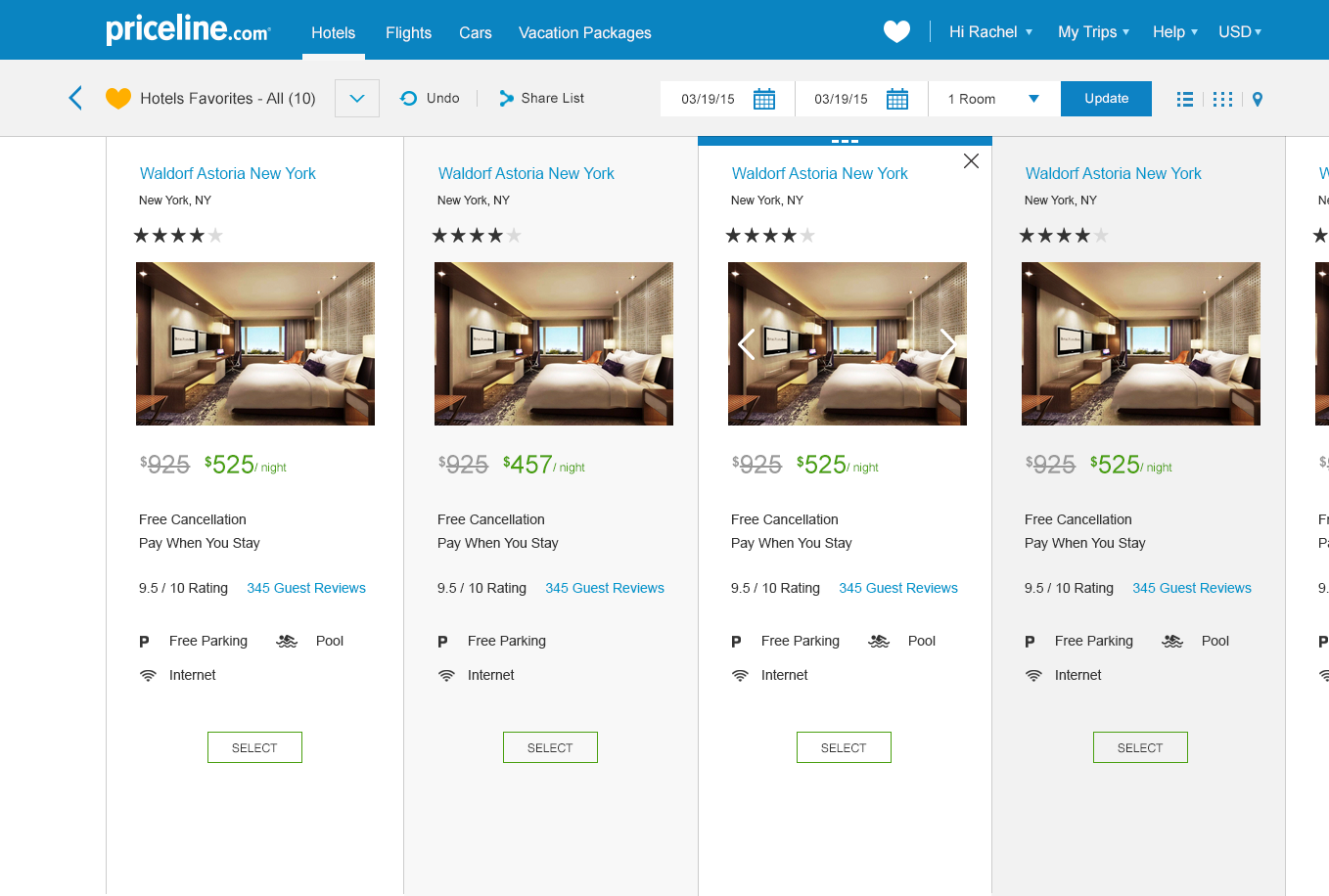Switch to the Flights tab

(x=408, y=32)
